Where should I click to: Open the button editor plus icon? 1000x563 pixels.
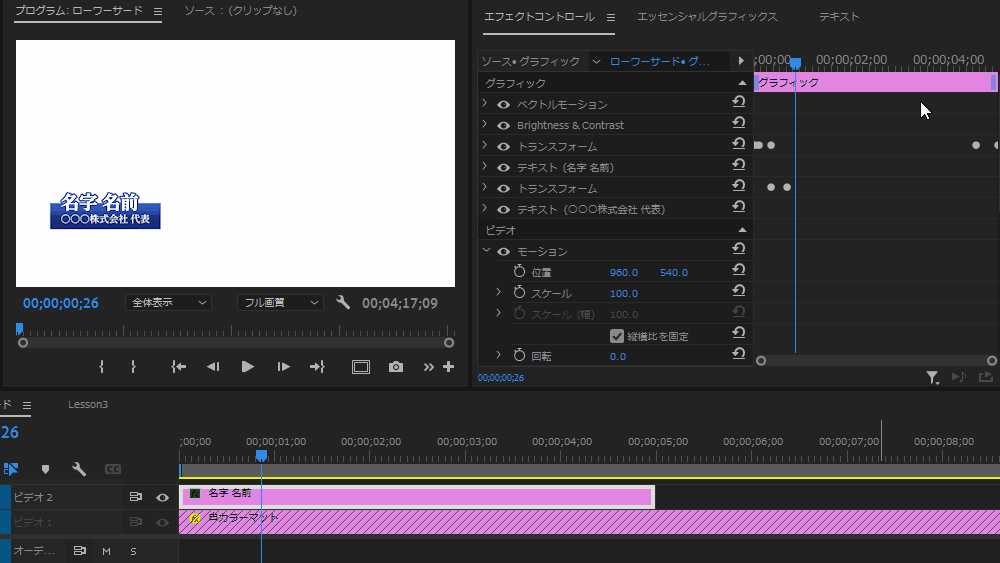coord(448,367)
